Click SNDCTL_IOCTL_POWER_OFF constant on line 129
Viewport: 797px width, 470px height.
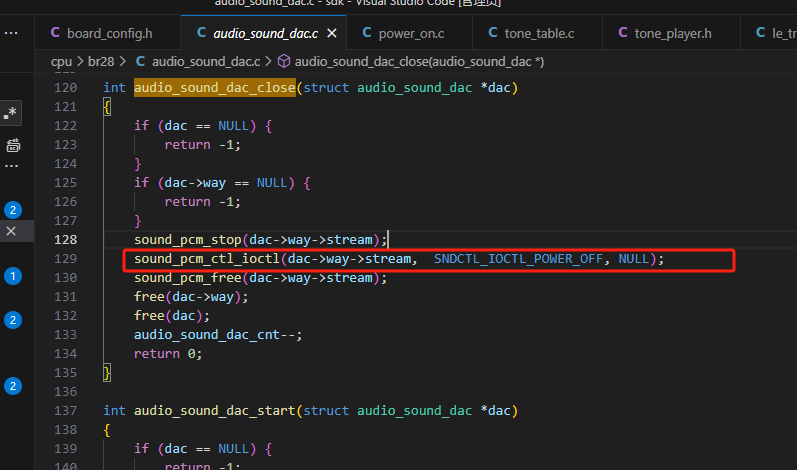coord(518,259)
